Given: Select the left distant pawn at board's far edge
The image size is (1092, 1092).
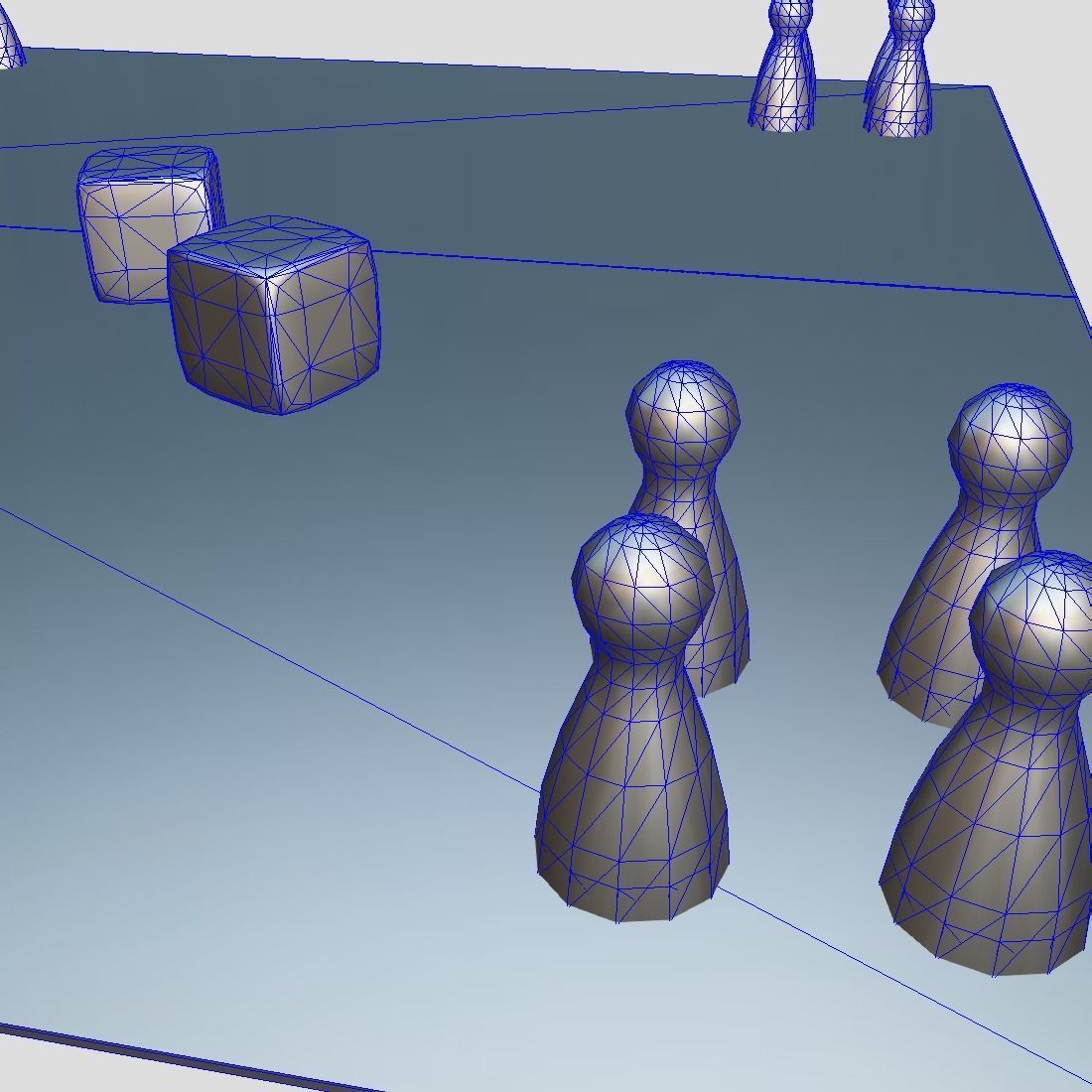Looking at the screenshot, I should pos(783,66).
